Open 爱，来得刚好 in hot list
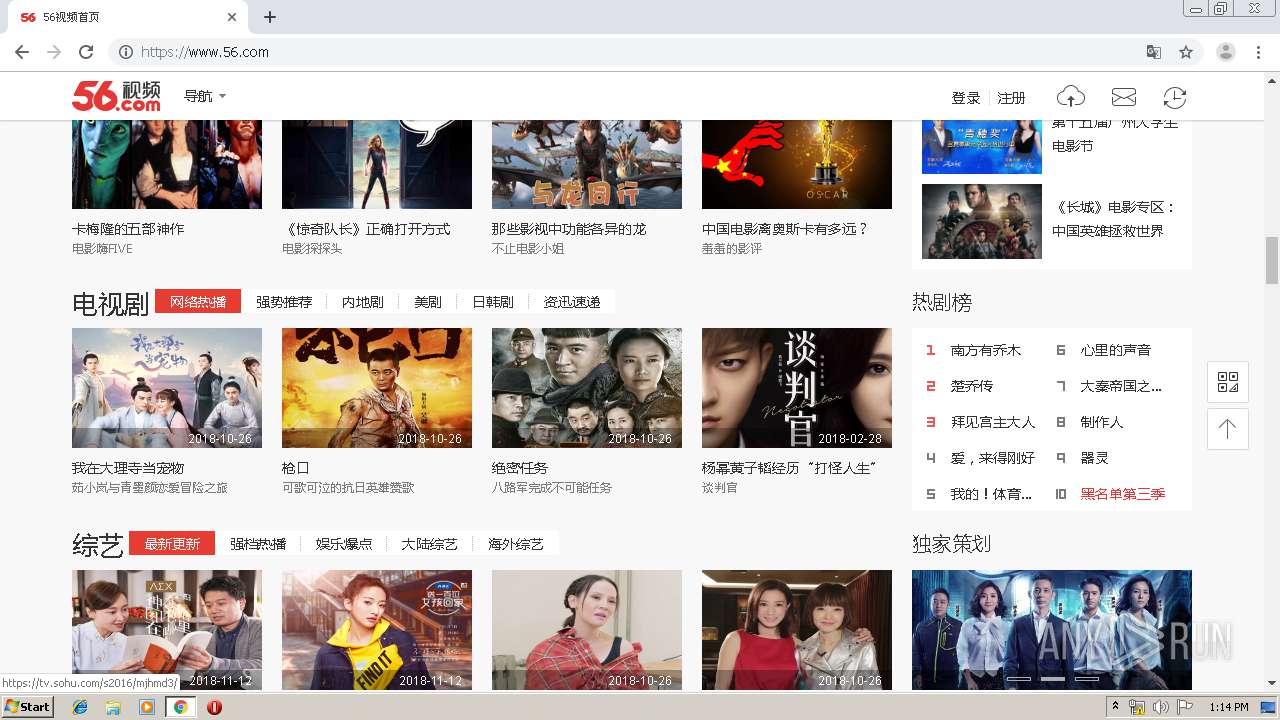Image resolution: width=1280 pixels, height=720 pixels. point(993,458)
